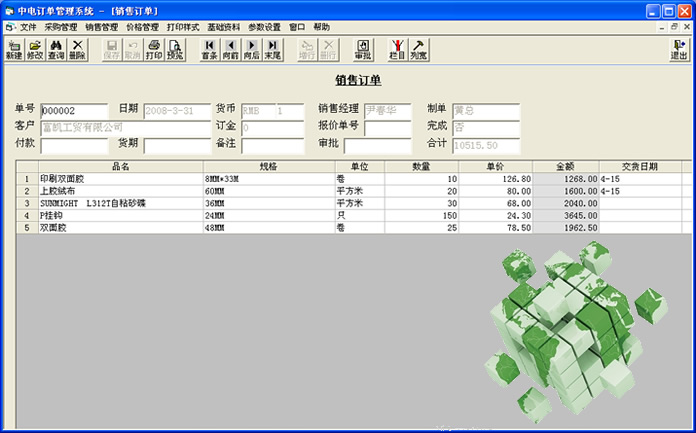
Task: Click the 单价 column header
Action: tap(495, 167)
